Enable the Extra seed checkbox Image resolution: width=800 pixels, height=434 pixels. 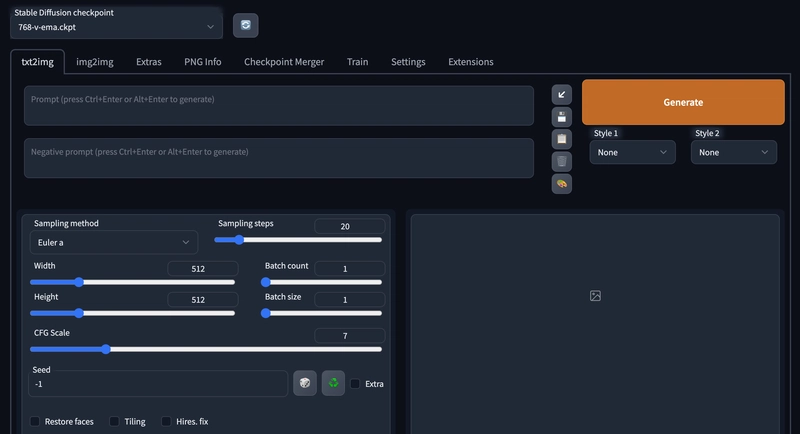(x=355, y=384)
